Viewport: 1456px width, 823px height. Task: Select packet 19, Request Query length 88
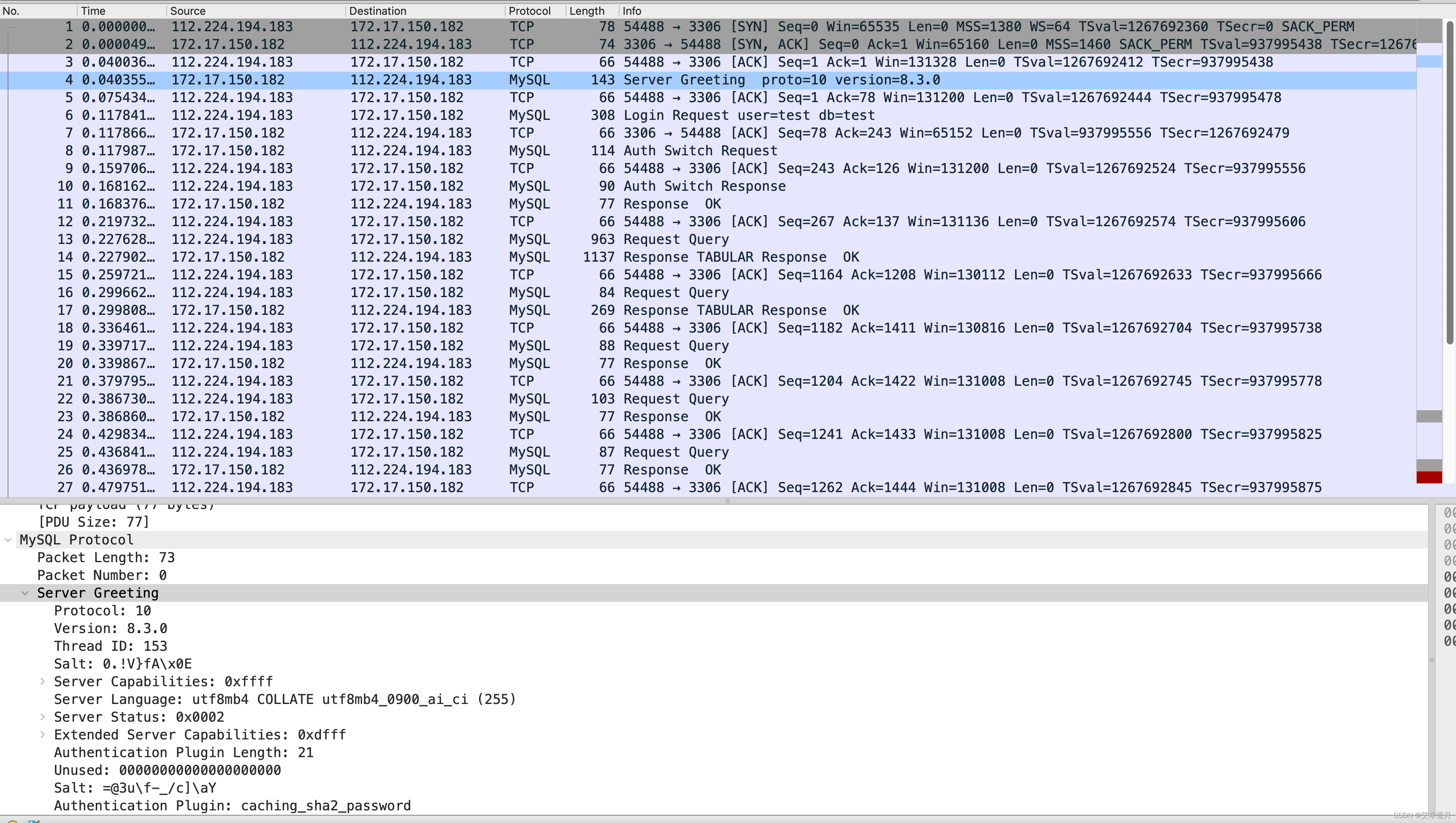coord(708,345)
